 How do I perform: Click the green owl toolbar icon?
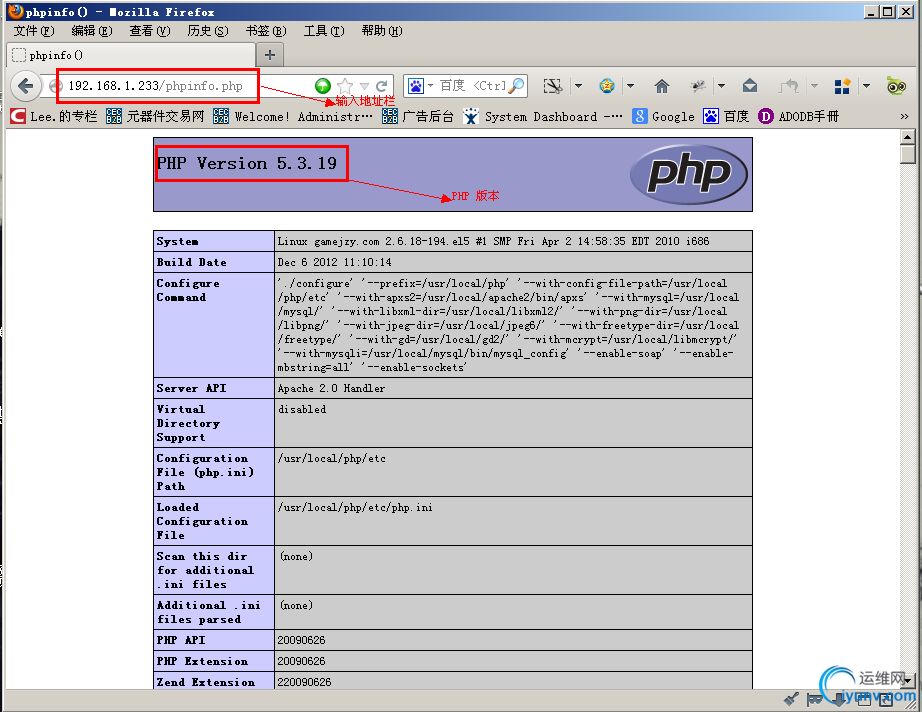pos(896,86)
